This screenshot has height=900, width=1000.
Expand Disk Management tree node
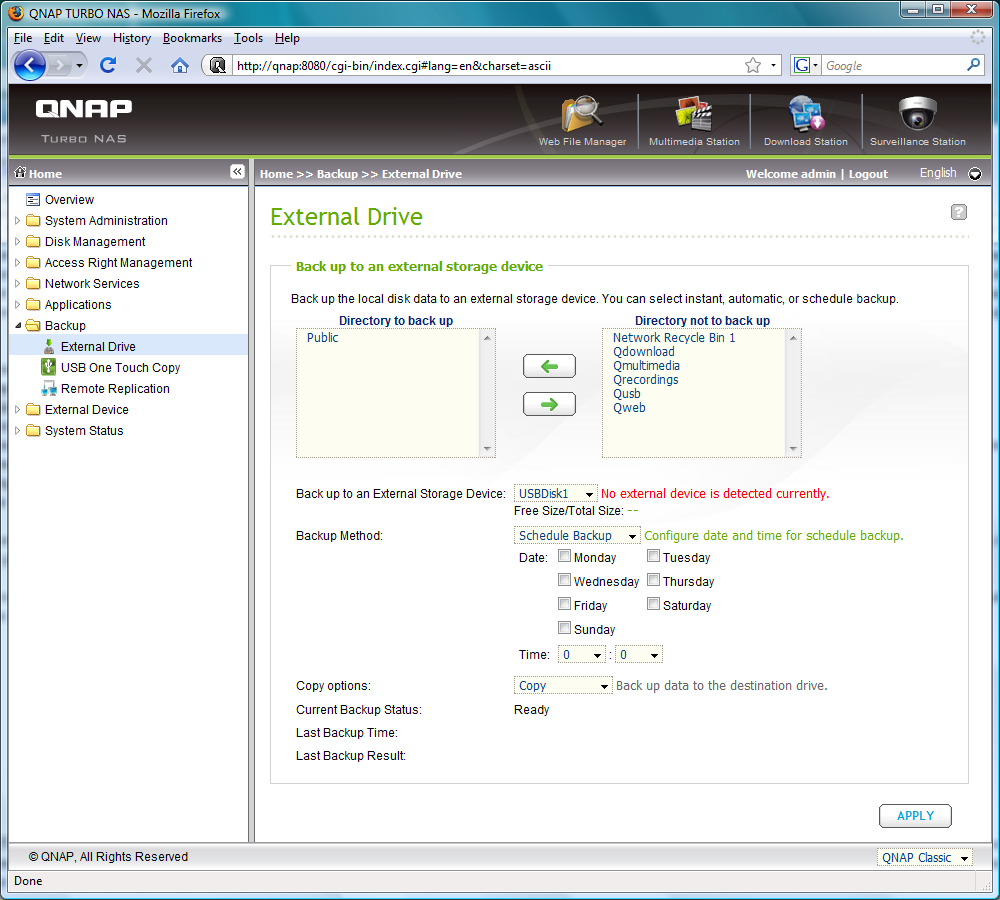pyautogui.click(x=18, y=242)
